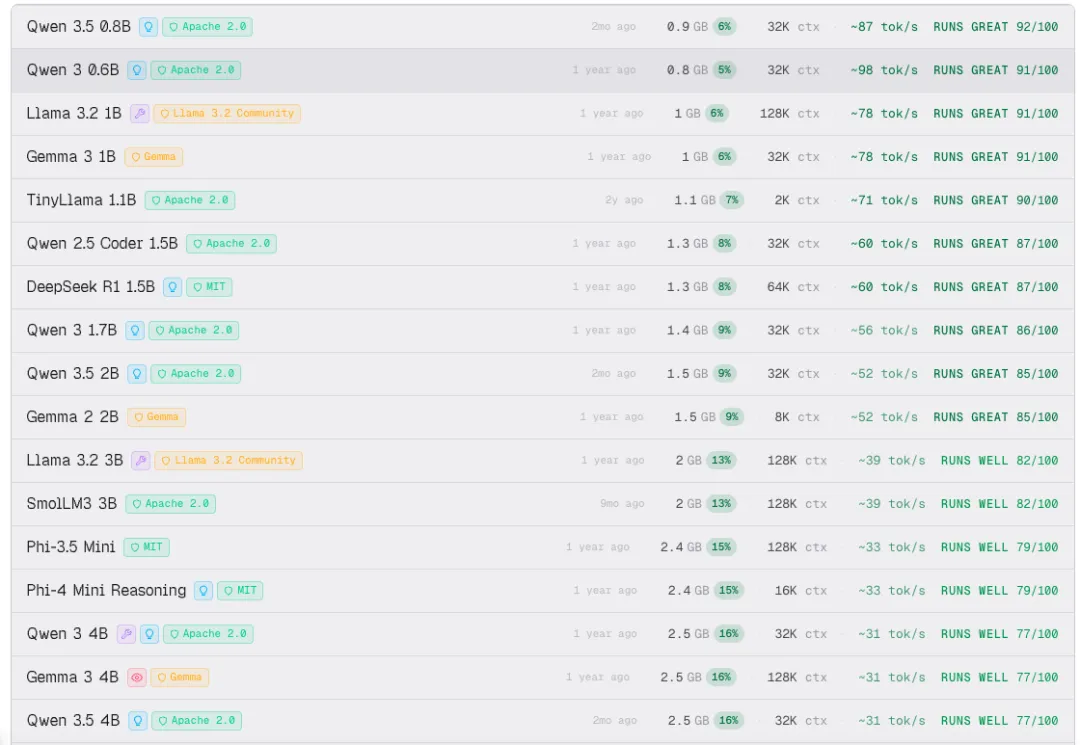Click the Apache 2.0 badge on SmolLM3 3B
1080x745 pixels.
pos(171,504)
